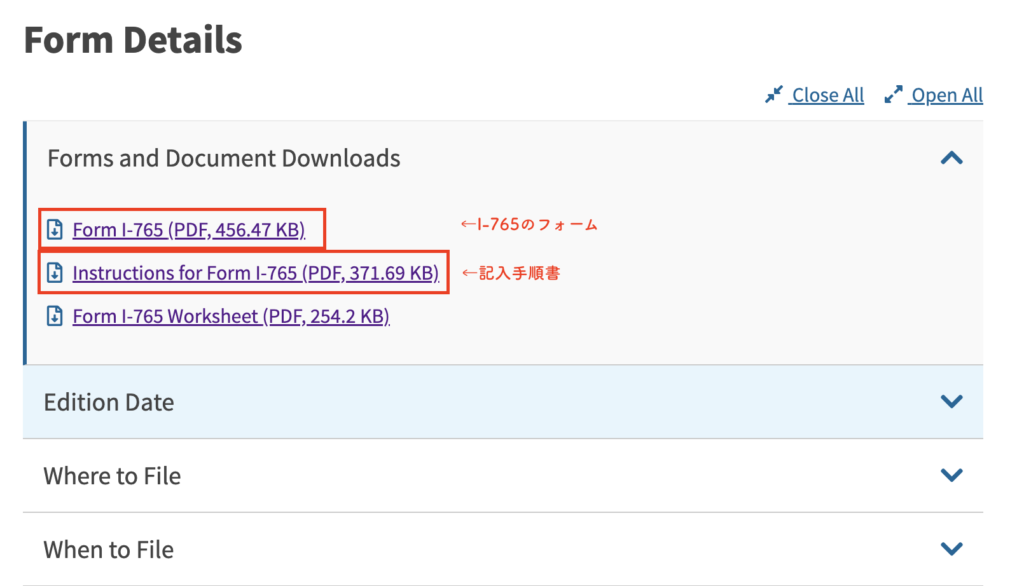The image size is (1024, 586).
Task: Select the Edition Date accordion header
Action: [109, 402]
